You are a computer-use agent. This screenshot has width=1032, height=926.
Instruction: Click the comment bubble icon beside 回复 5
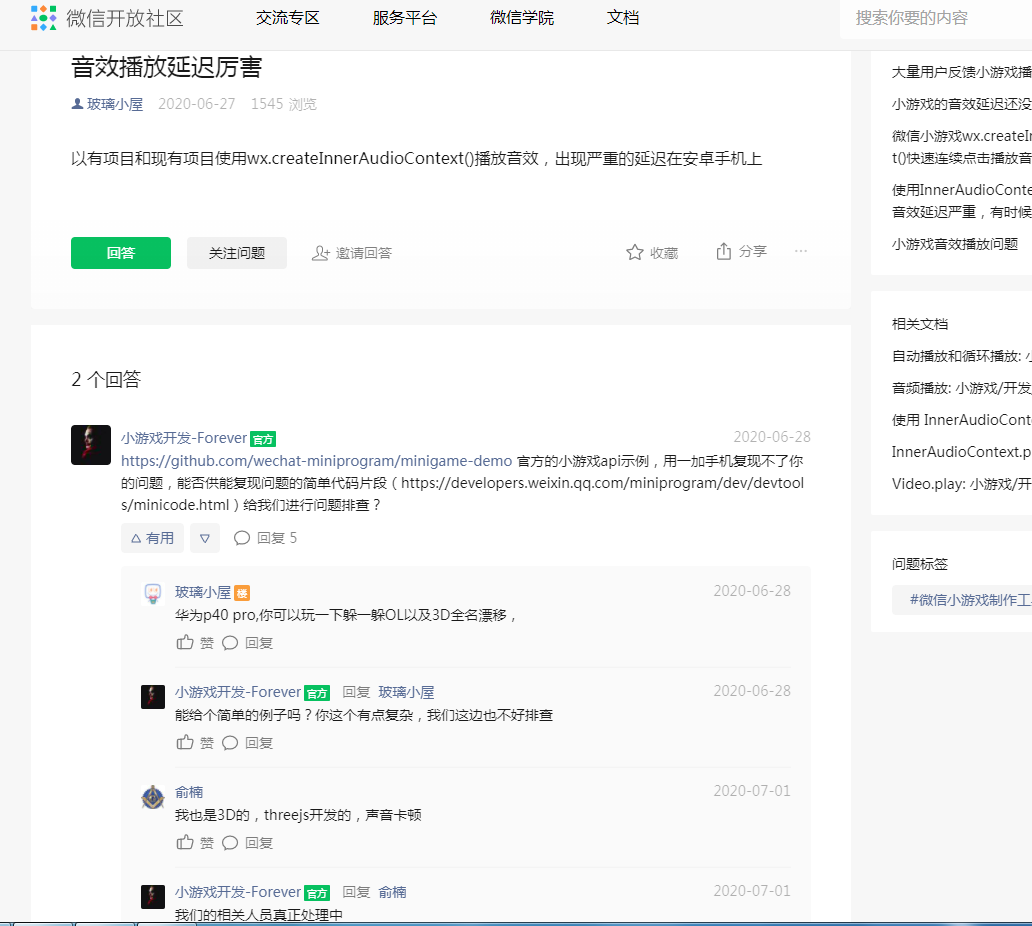click(x=242, y=538)
